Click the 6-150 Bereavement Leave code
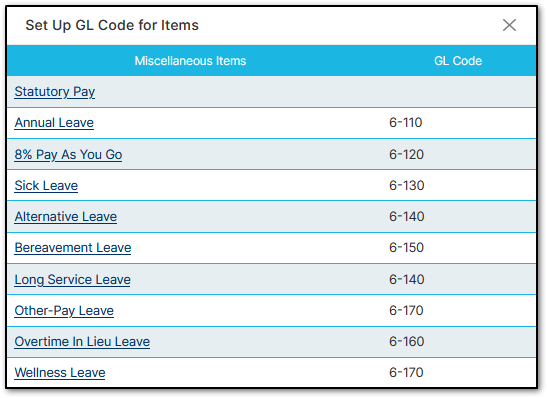Viewport: 547px width, 398px height. tap(406, 247)
